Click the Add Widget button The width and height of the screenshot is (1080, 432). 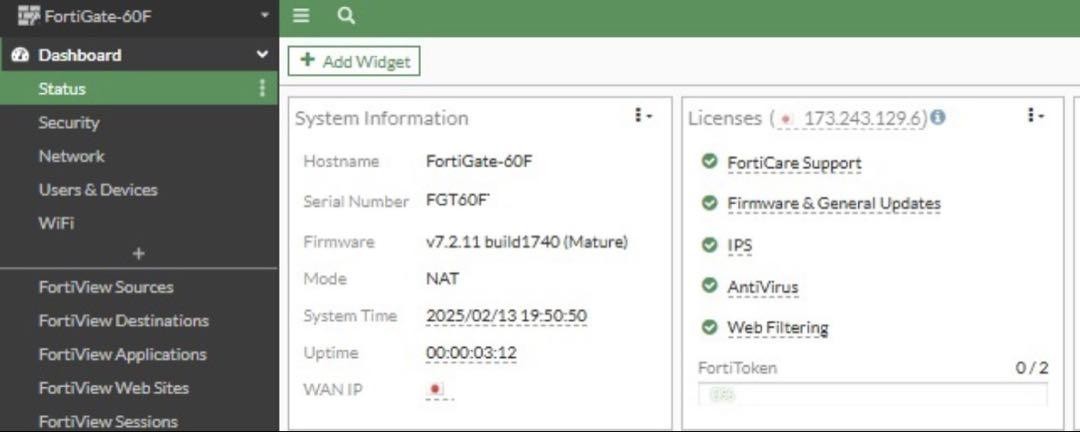tap(353, 61)
